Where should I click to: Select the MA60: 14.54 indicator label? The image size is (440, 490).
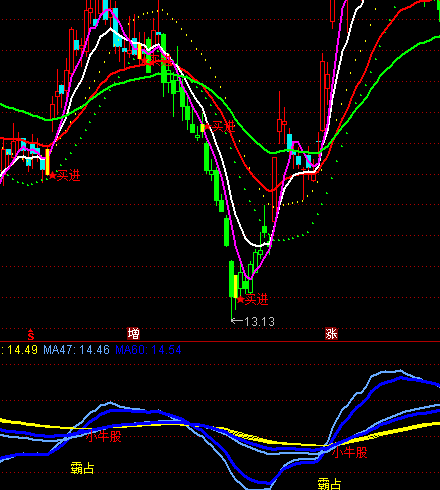[148, 350]
